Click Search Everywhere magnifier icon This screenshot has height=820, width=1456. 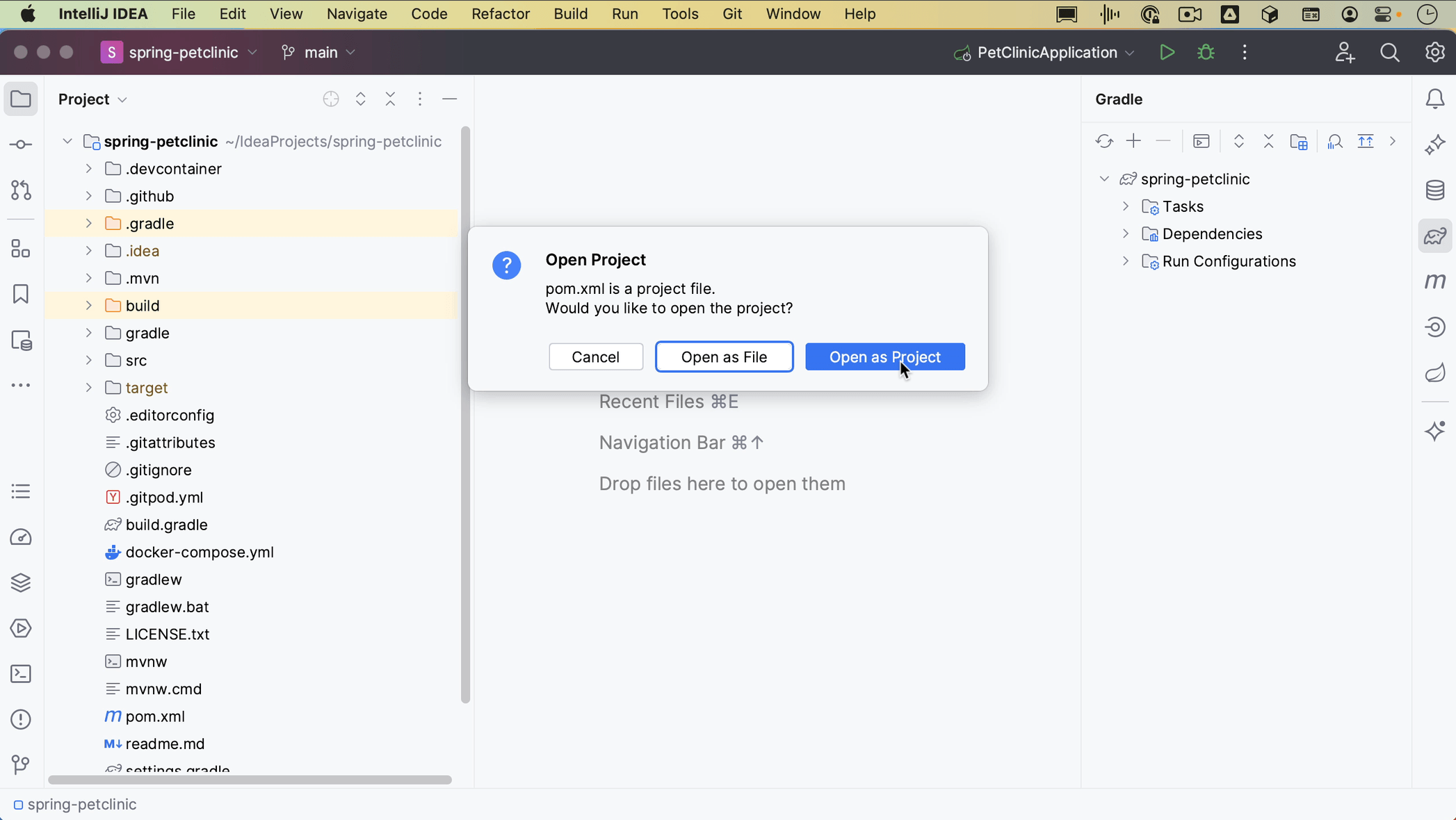pyautogui.click(x=1389, y=53)
